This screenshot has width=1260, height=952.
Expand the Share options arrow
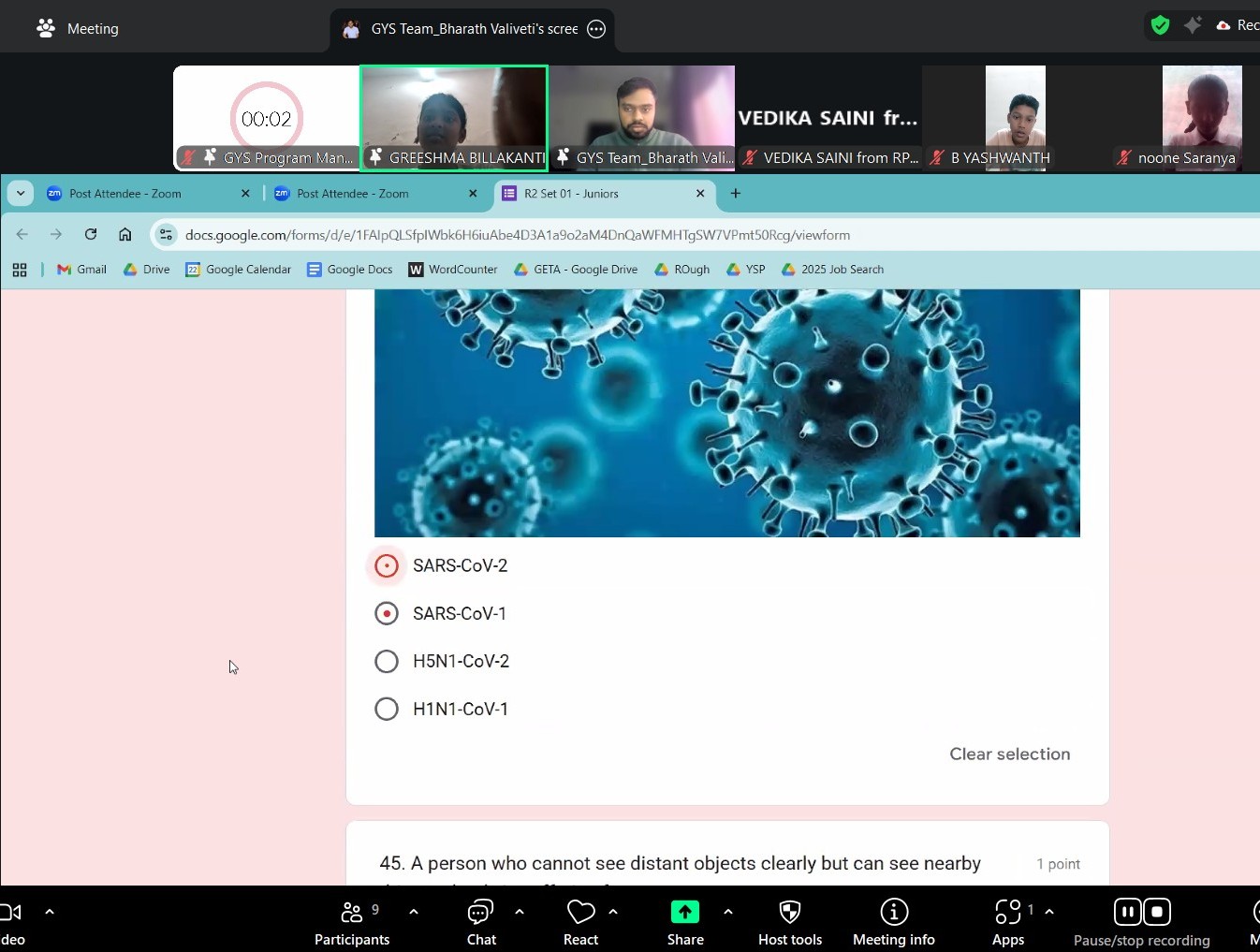pyautogui.click(x=728, y=911)
